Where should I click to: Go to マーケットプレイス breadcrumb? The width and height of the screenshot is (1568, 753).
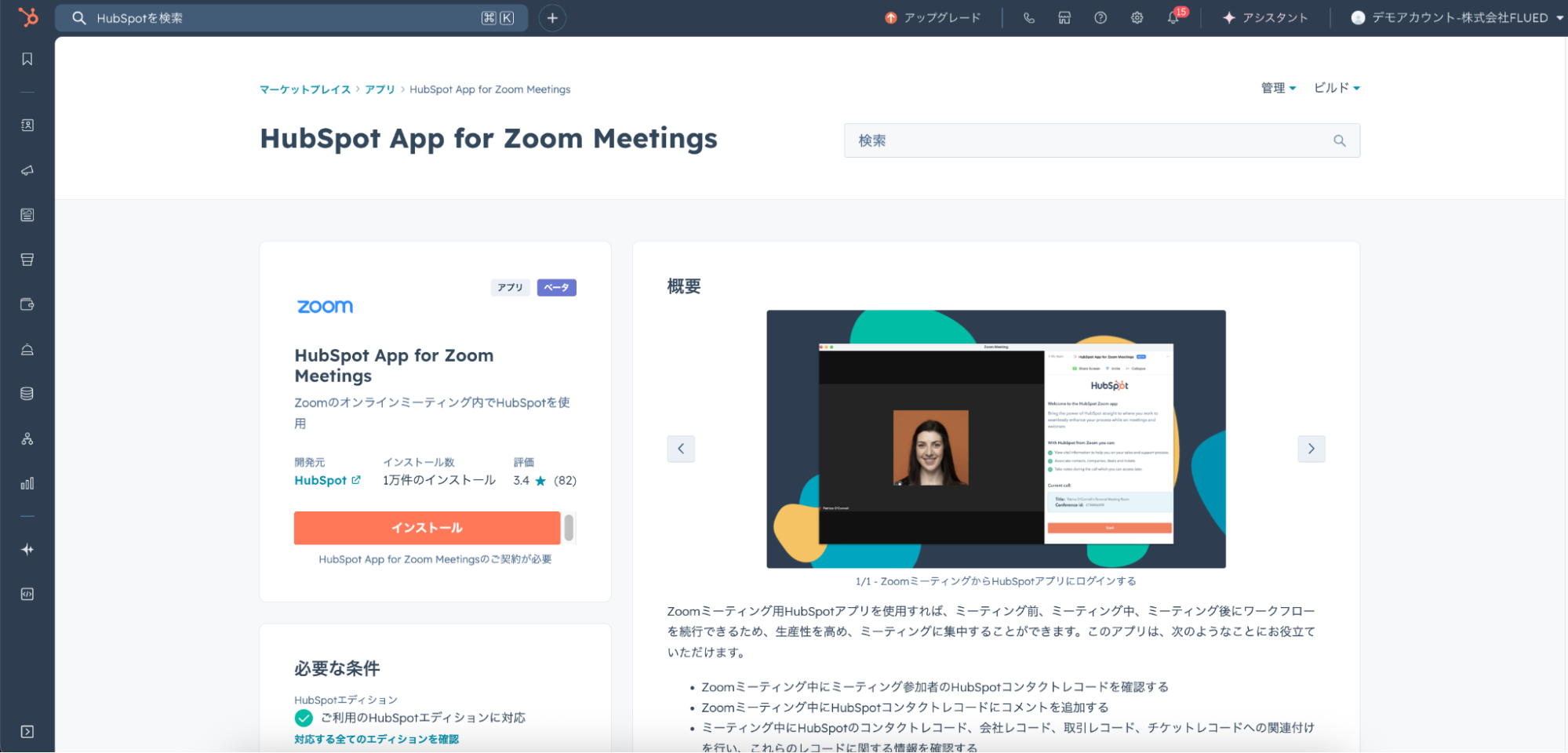[305, 89]
